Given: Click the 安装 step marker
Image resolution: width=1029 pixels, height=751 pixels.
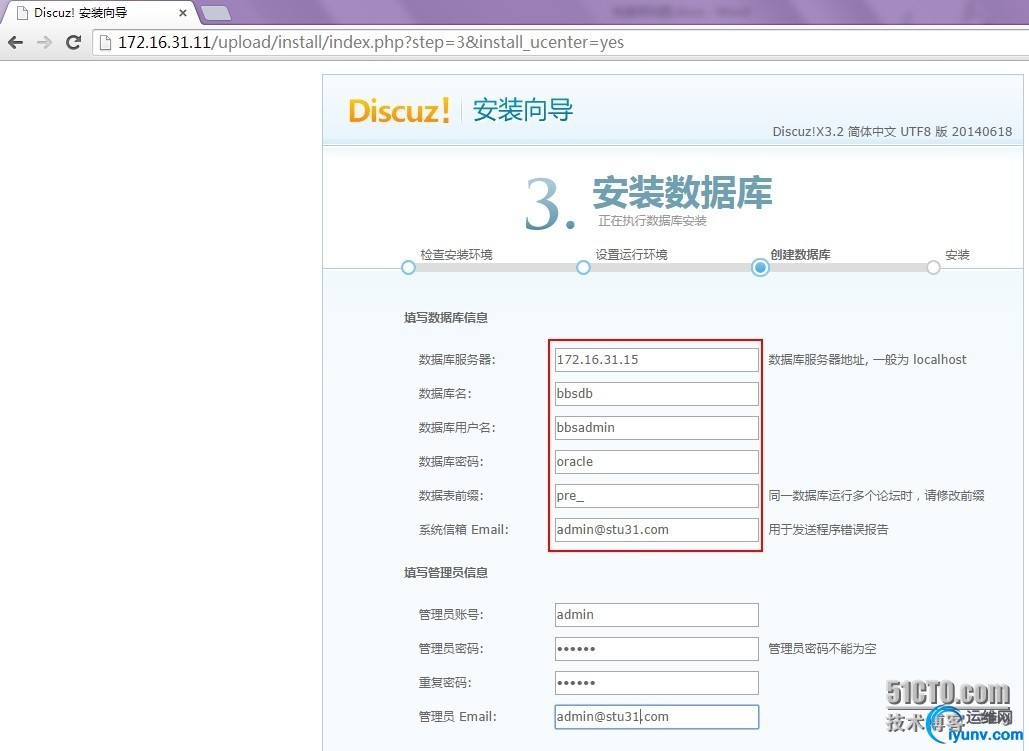Looking at the screenshot, I should (933, 268).
